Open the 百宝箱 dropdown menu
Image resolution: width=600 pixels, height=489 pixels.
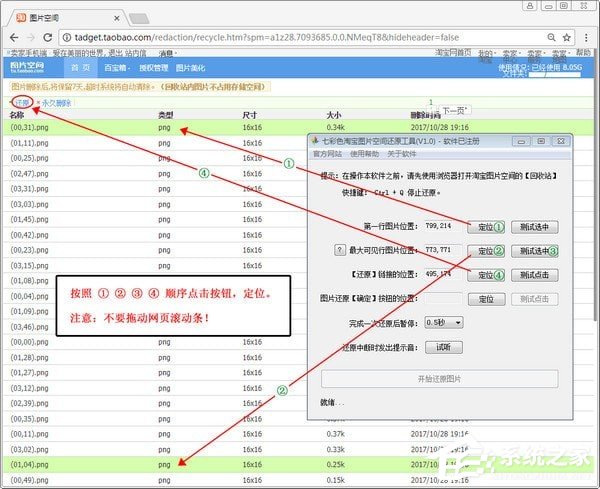pyautogui.click(x=117, y=68)
